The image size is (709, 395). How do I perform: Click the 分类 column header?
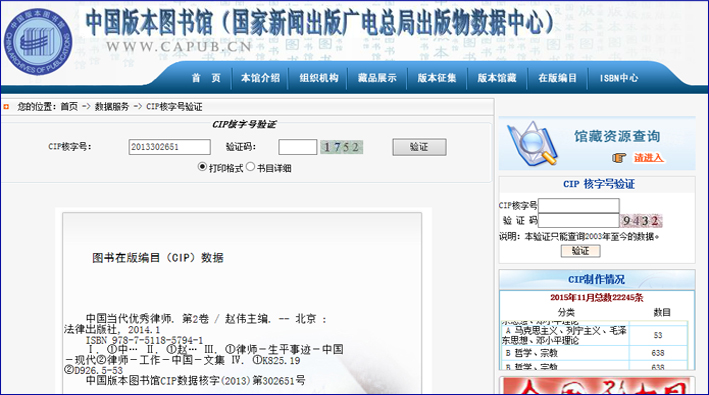tap(566, 312)
